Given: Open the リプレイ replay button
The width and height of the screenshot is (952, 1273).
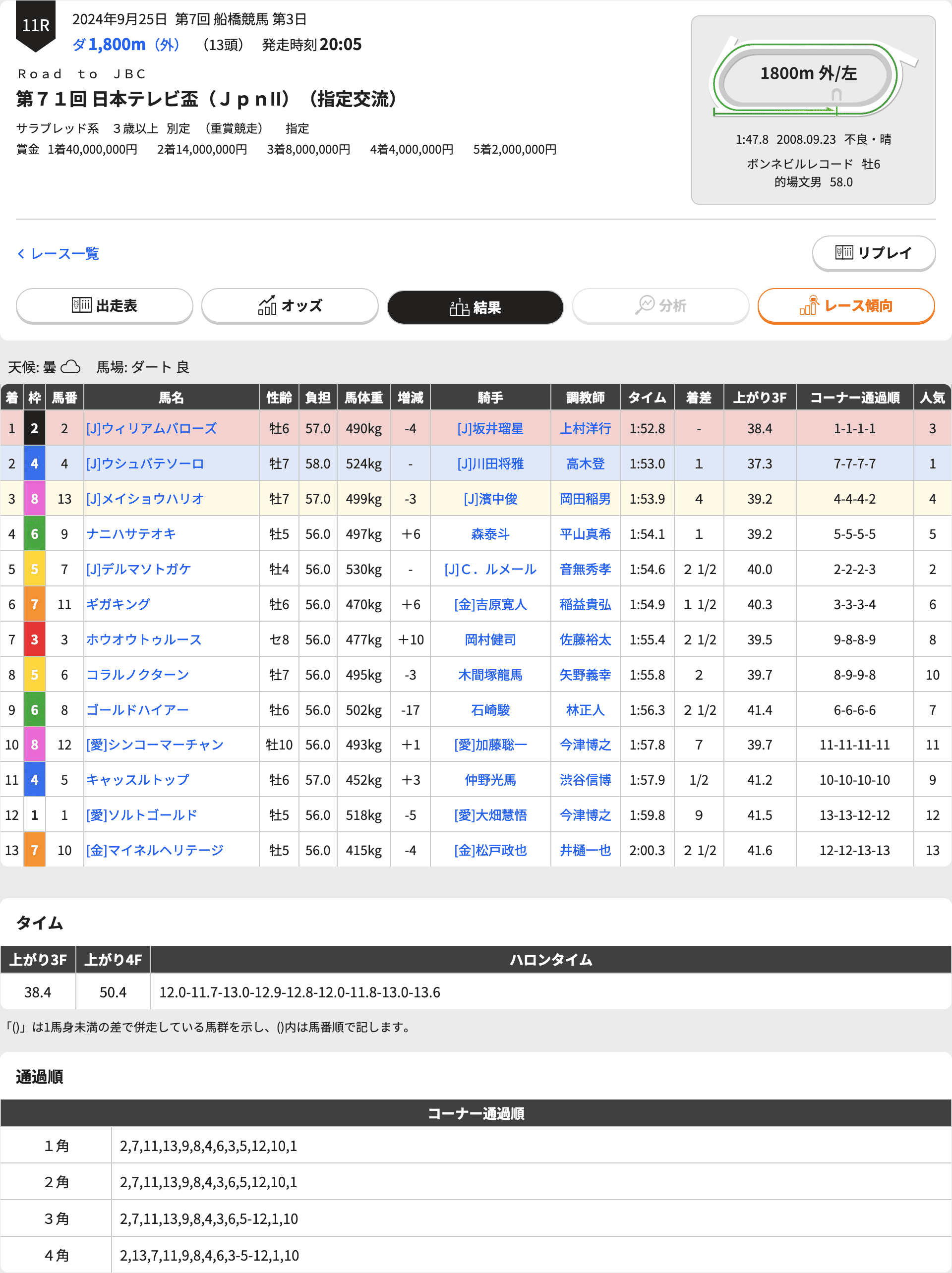Looking at the screenshot, I should 873,253.
